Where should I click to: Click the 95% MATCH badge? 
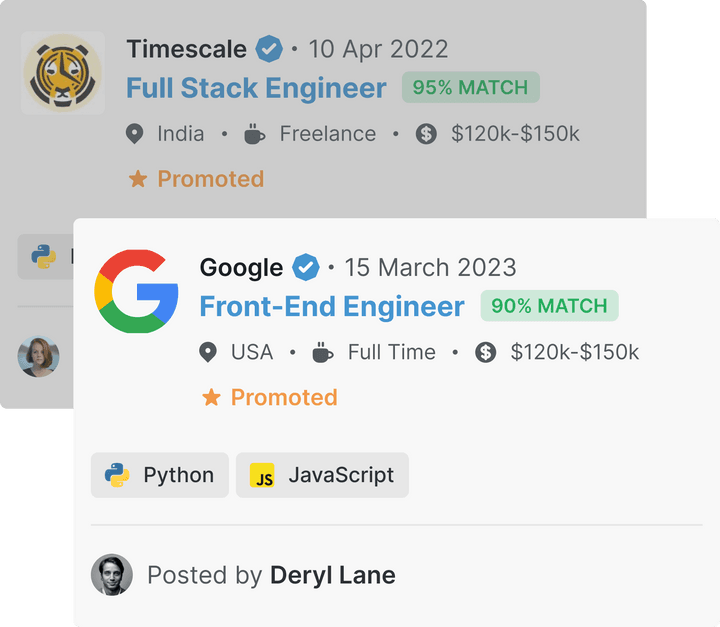pos(471,87)
